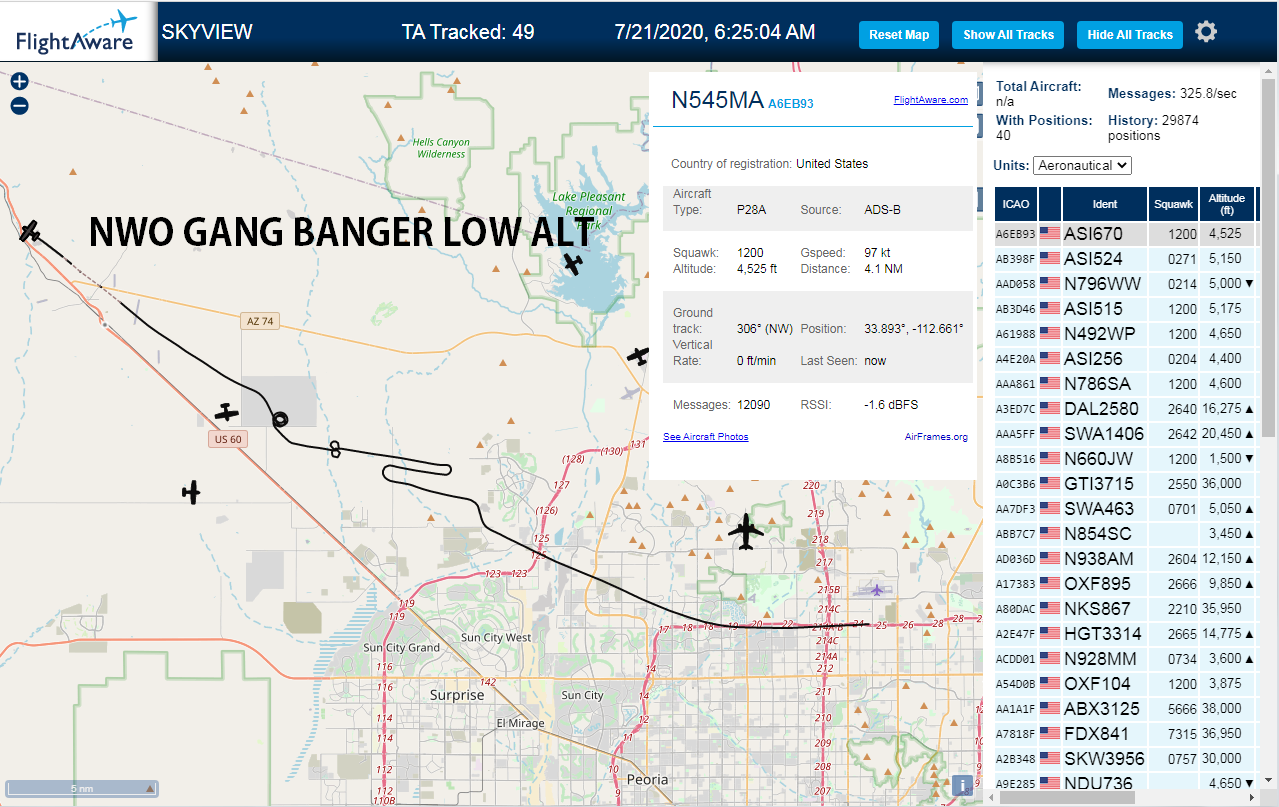This screenshot has height=807, width=1279.
Task: Open the settings gear icon
Action: pyautogui.click(x=1206, y=32)
